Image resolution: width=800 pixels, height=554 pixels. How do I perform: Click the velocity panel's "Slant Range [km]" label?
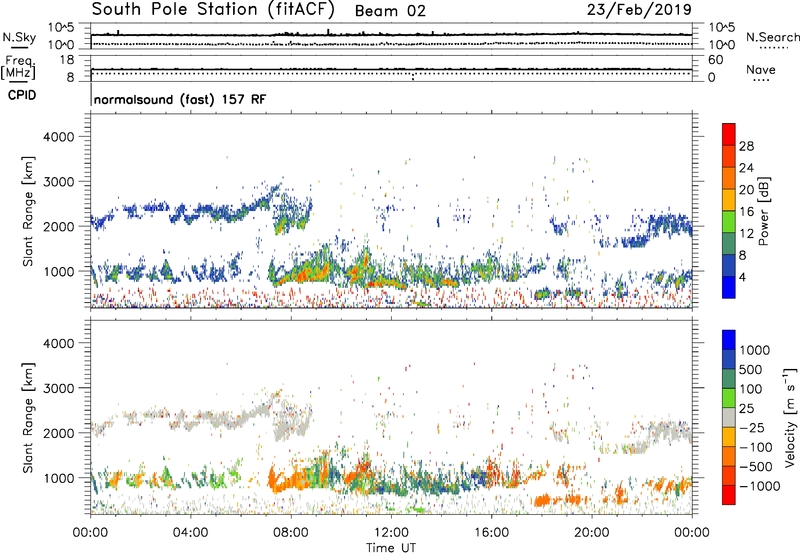[x=28, y=418]
